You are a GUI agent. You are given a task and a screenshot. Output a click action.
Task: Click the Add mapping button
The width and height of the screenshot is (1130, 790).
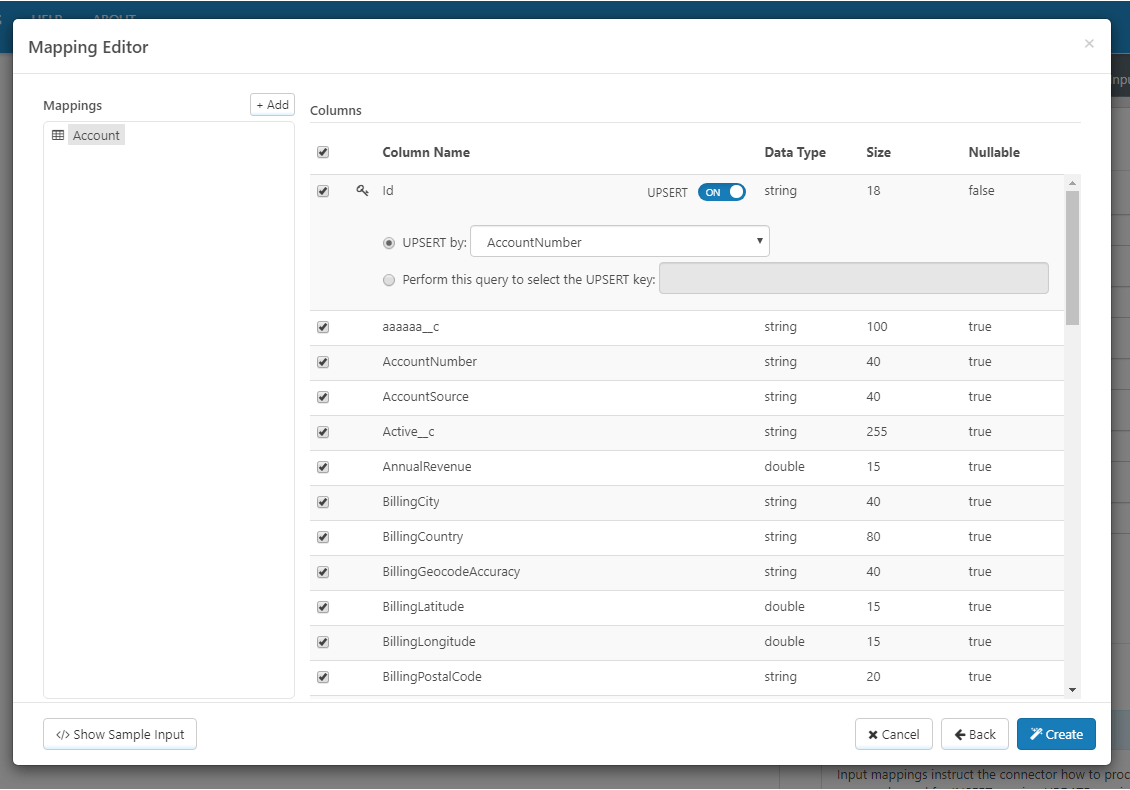[272, 105]
